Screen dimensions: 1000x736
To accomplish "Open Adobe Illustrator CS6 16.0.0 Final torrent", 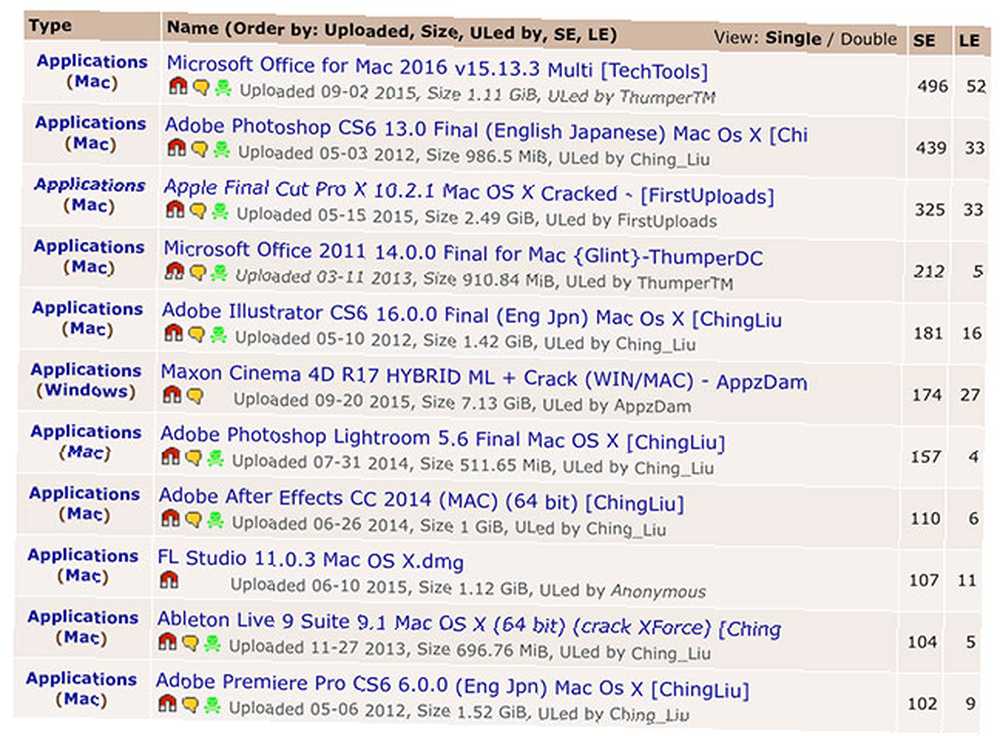I will coord(471,315).
